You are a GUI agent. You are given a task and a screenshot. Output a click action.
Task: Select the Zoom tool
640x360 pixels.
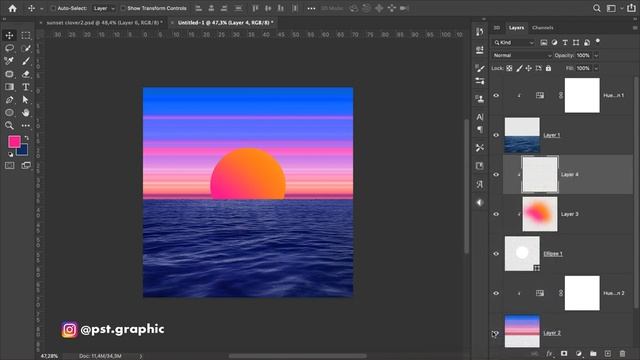(9, 125)
